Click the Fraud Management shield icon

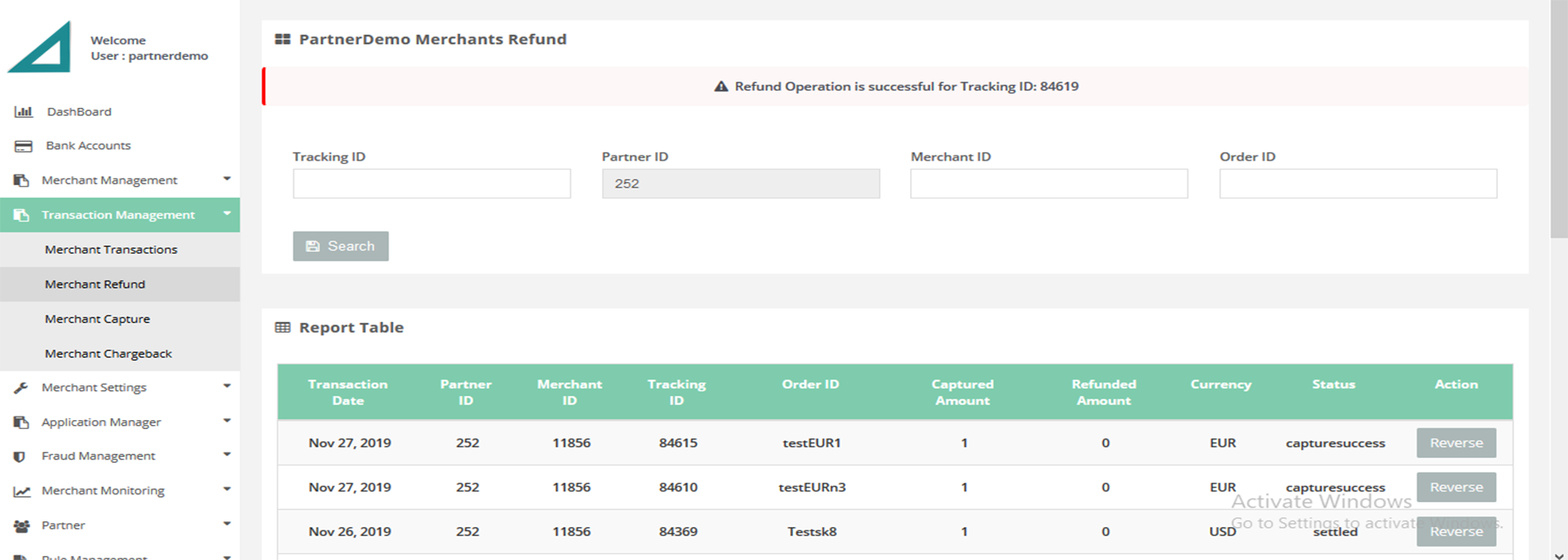pos(20,456)
